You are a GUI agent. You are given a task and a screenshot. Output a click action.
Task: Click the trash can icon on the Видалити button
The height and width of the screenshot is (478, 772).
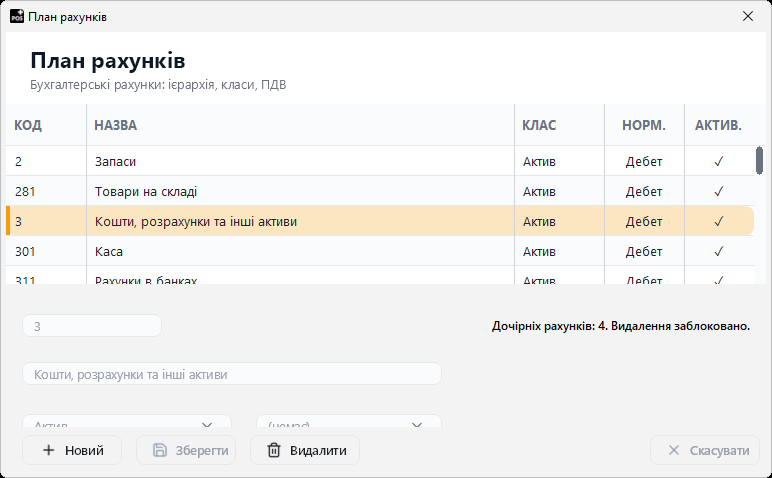pos(274,450)
